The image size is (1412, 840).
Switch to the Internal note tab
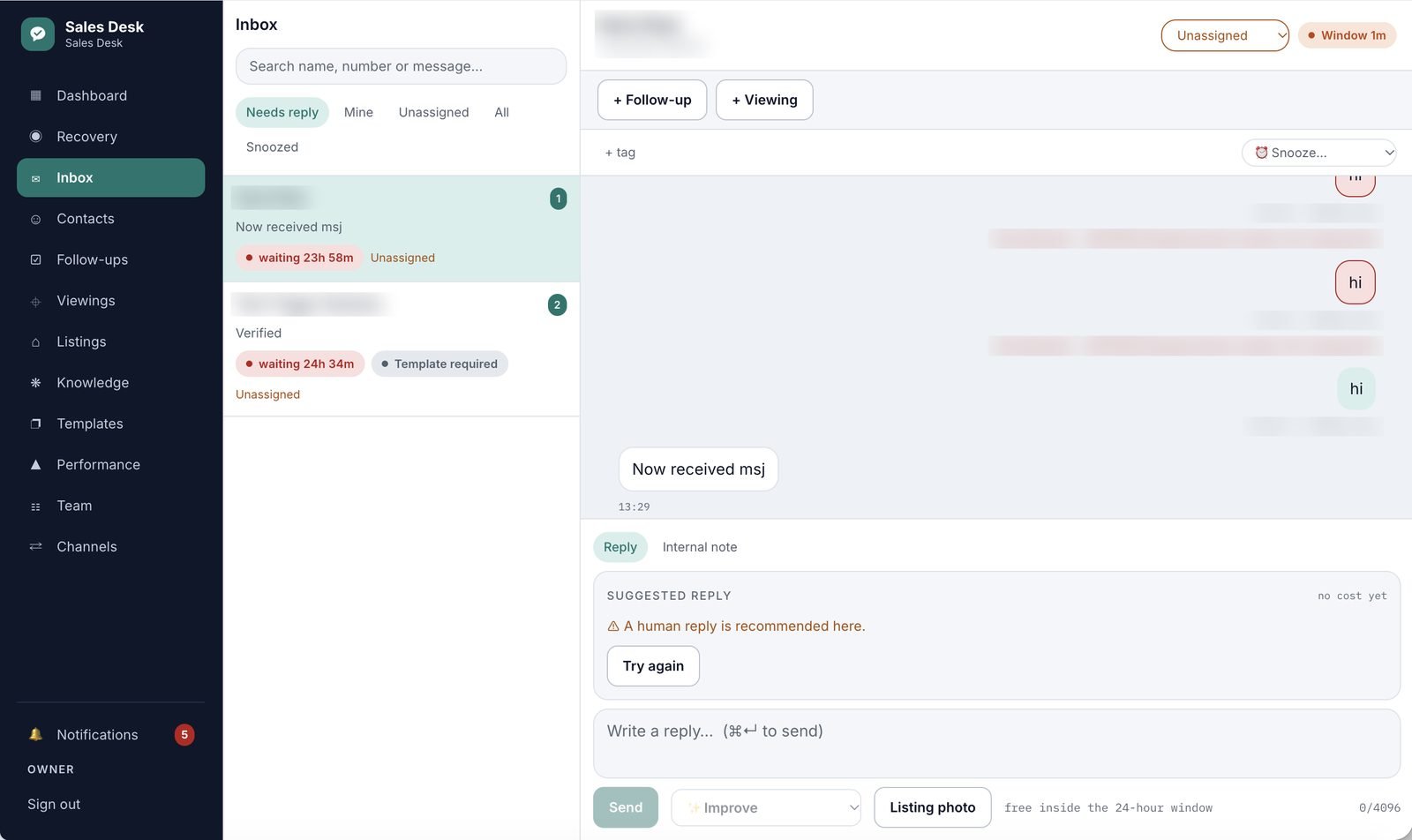[x=700, y=547]
